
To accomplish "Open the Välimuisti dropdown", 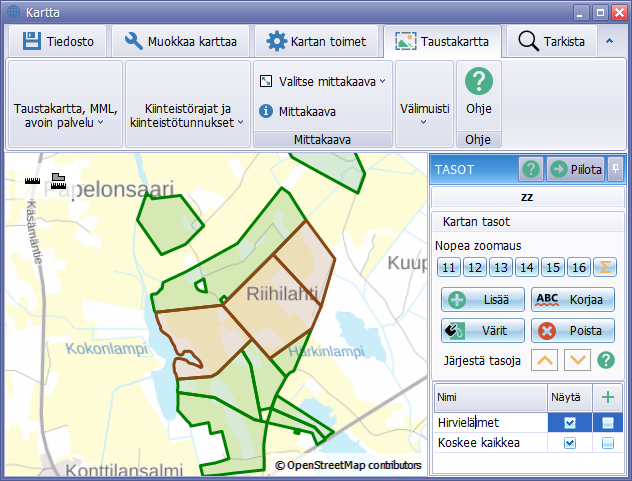I will (424, 104).
